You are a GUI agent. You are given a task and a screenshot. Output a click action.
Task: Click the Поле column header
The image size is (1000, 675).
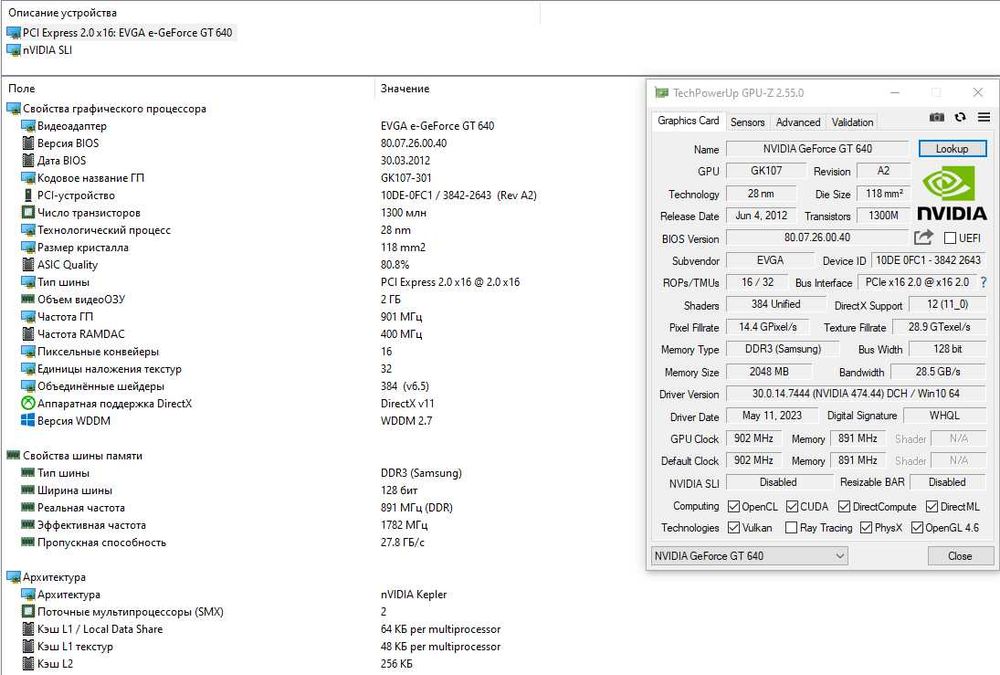(22, 89)
